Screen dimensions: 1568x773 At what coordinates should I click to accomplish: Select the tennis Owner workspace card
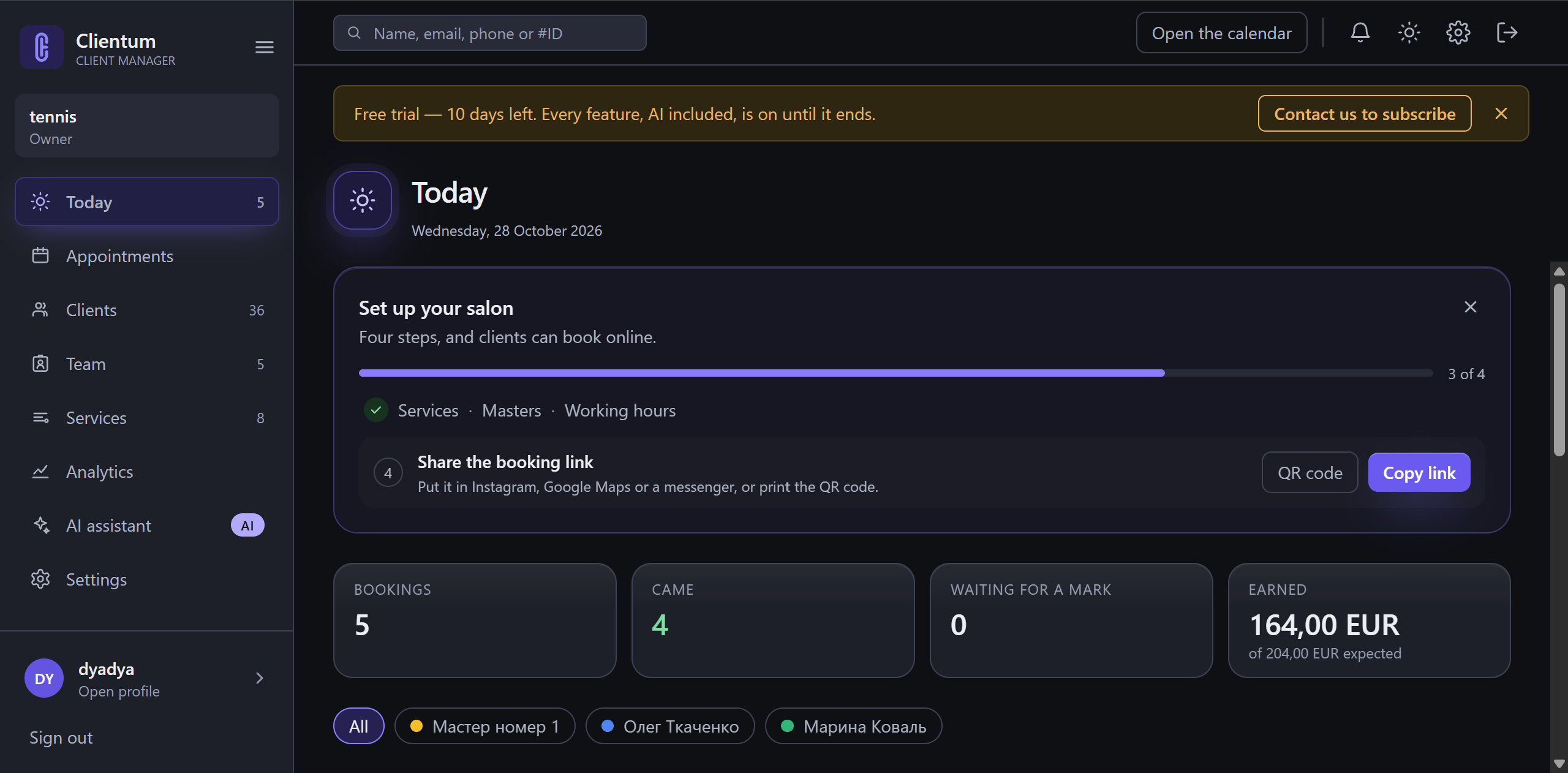(147, 126)
